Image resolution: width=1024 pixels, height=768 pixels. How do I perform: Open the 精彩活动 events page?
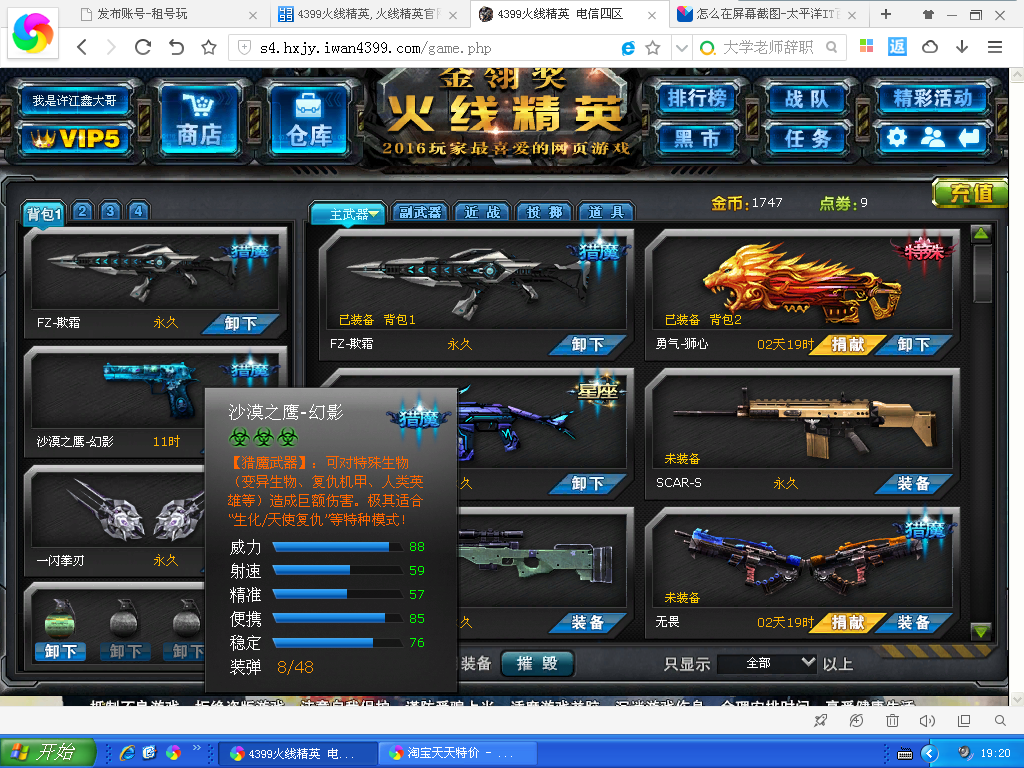933,99
